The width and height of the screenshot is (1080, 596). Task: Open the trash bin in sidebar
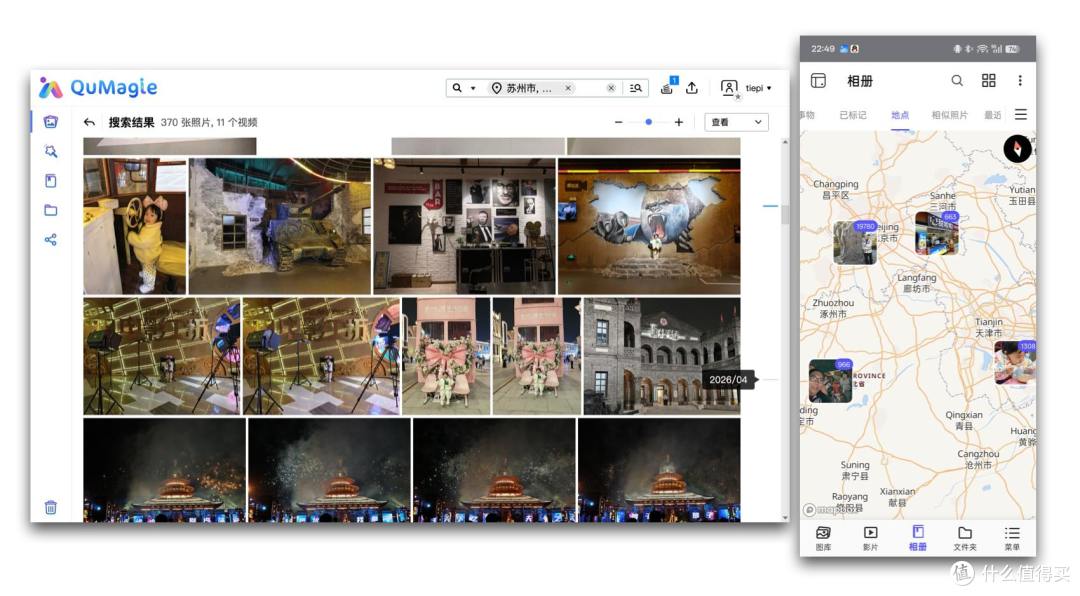tap(51, 508)
